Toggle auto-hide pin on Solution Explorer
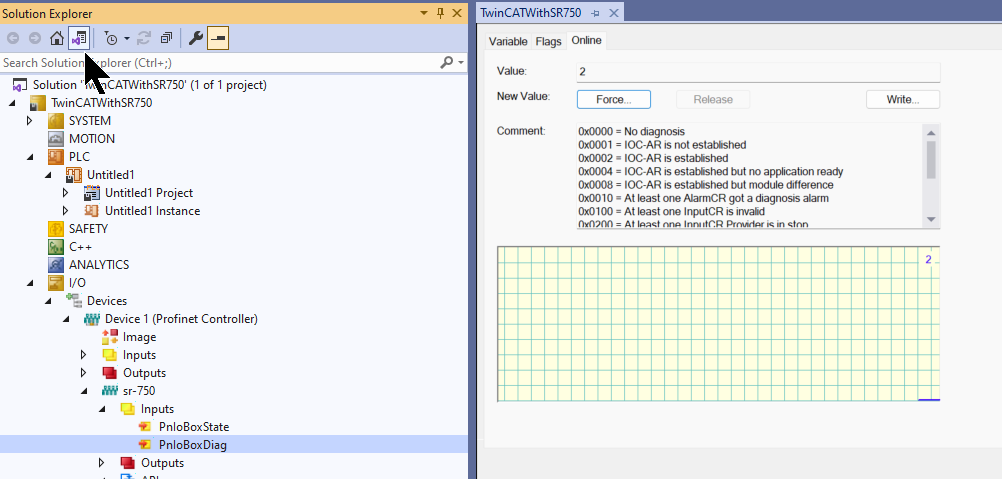The height and width of the screenshot is (479, 1002). [x=440, y=13]
